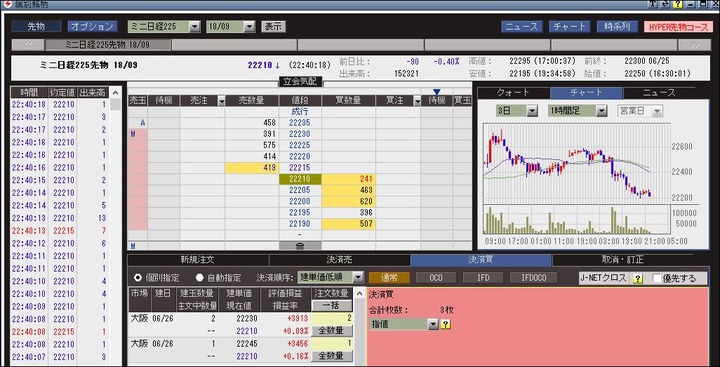The height and width of the screenshot is (367, 720).
Task: Click the pin icon in the title bar
Action: [653, 4]
